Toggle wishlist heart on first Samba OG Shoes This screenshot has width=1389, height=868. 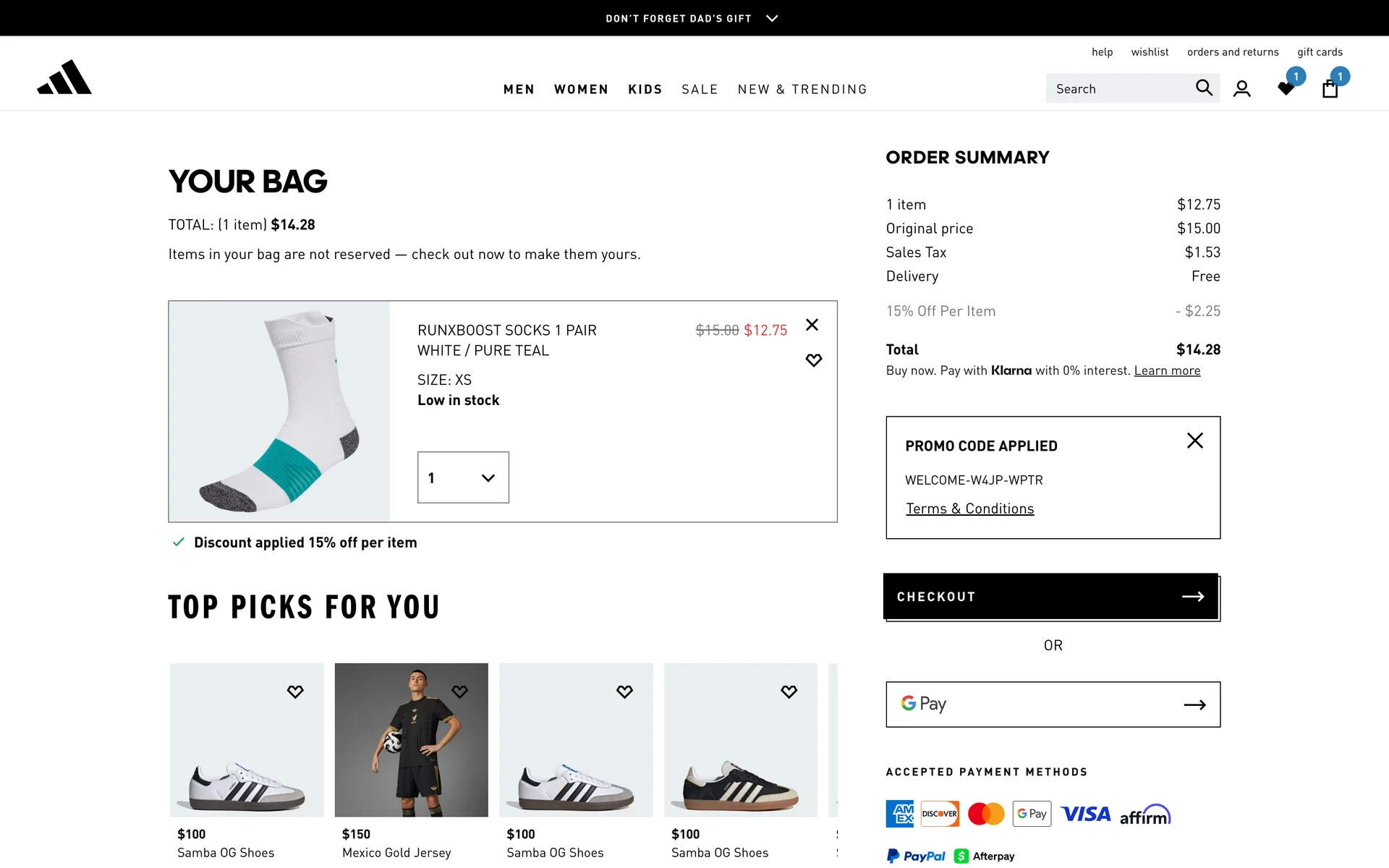[295, 692]
